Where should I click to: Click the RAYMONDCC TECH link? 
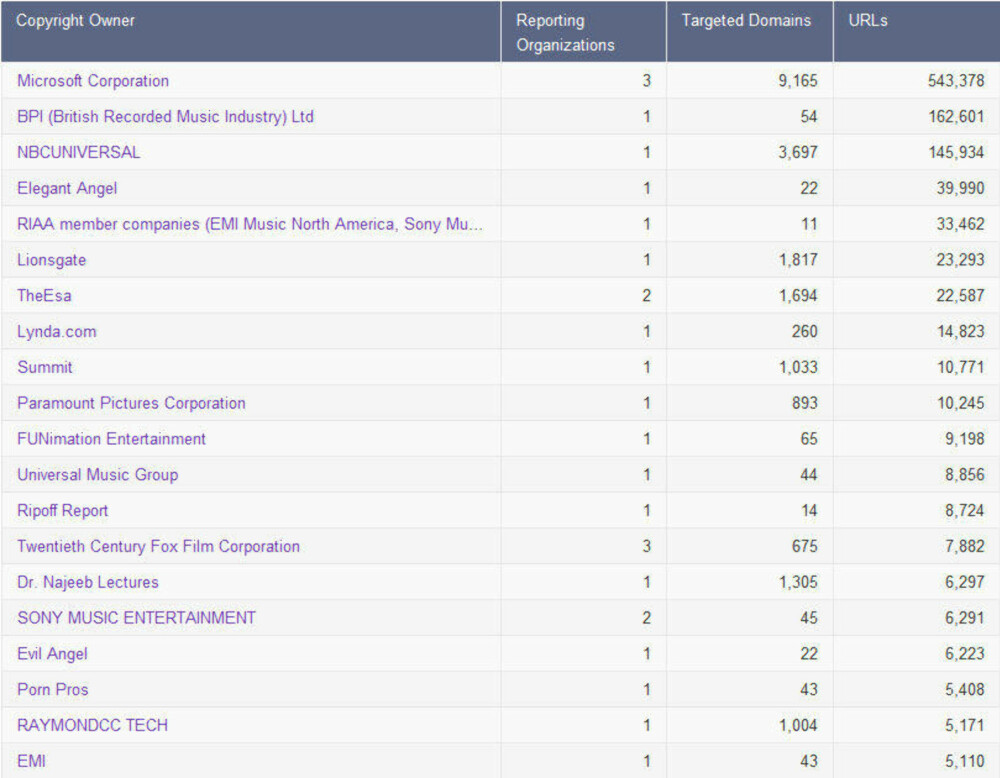point(92,726)
